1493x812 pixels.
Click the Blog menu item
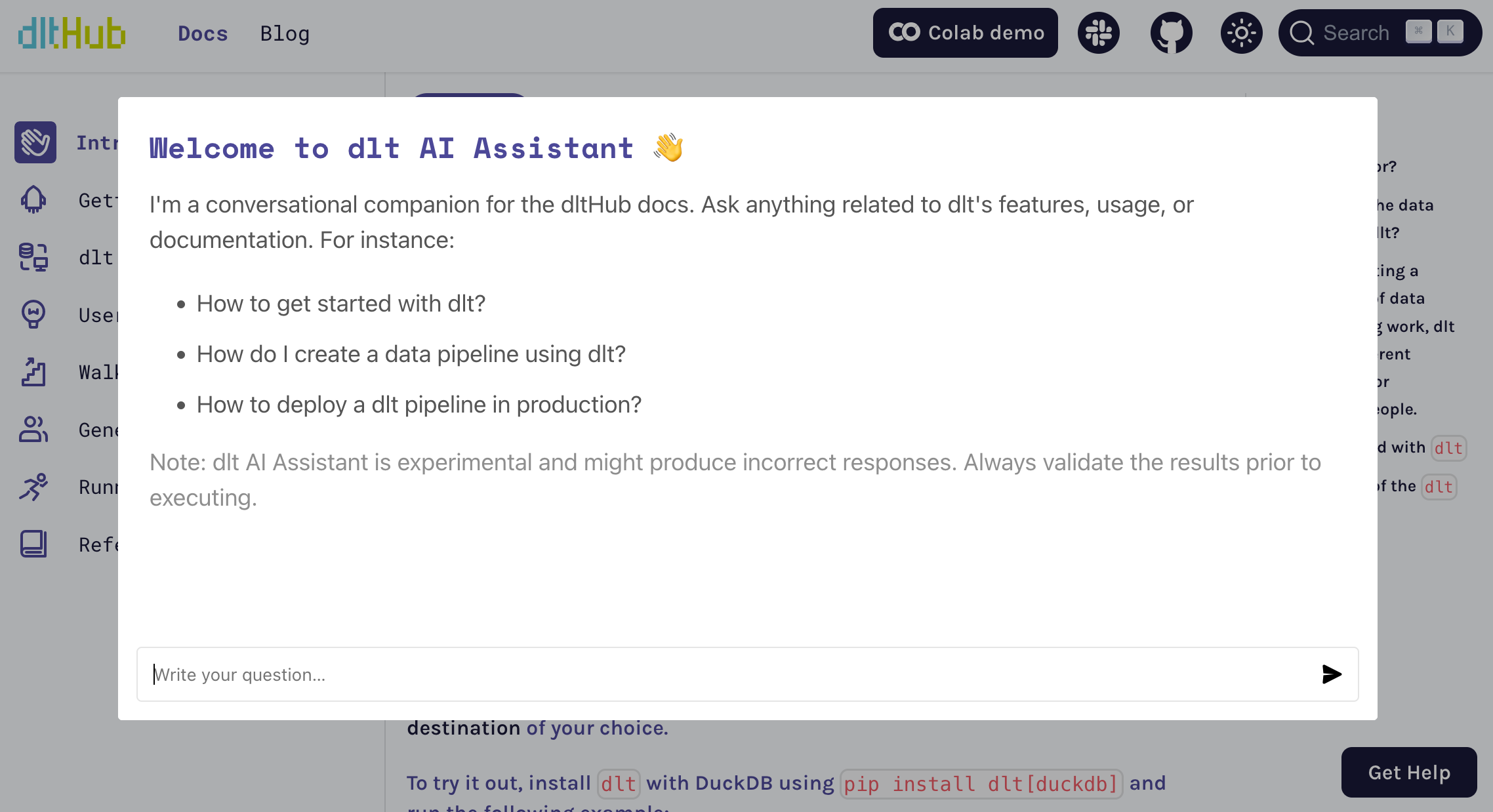pos(285,33)
